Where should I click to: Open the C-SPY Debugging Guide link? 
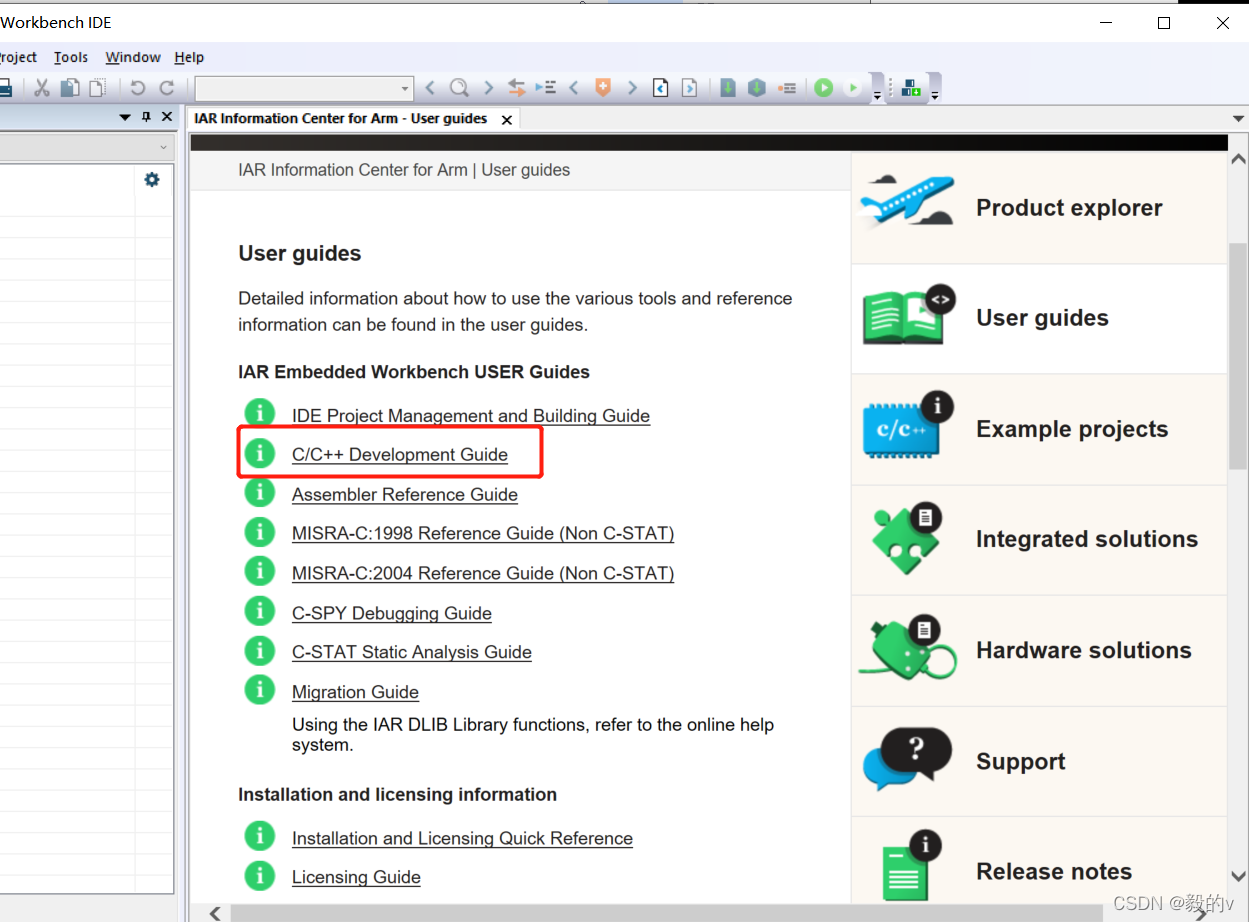pos(392,614)
